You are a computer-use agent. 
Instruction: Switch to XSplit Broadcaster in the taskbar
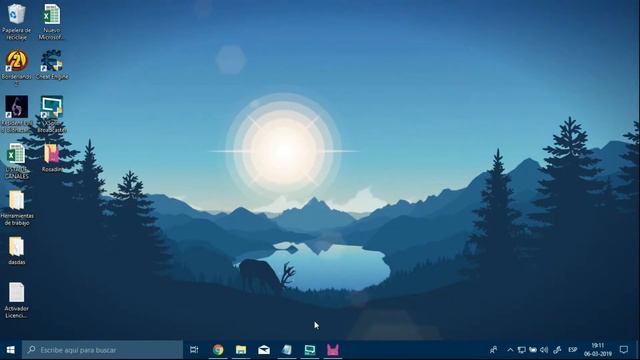(x=310, y=350)
